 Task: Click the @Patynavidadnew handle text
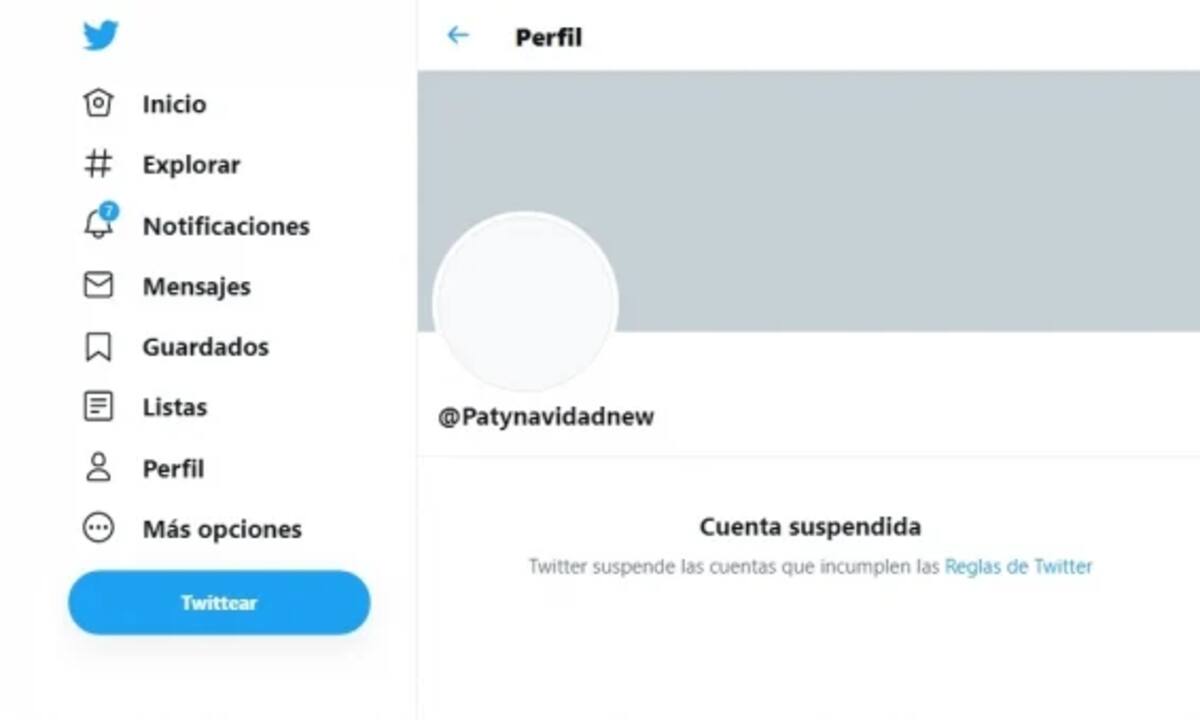coord(546,417)
